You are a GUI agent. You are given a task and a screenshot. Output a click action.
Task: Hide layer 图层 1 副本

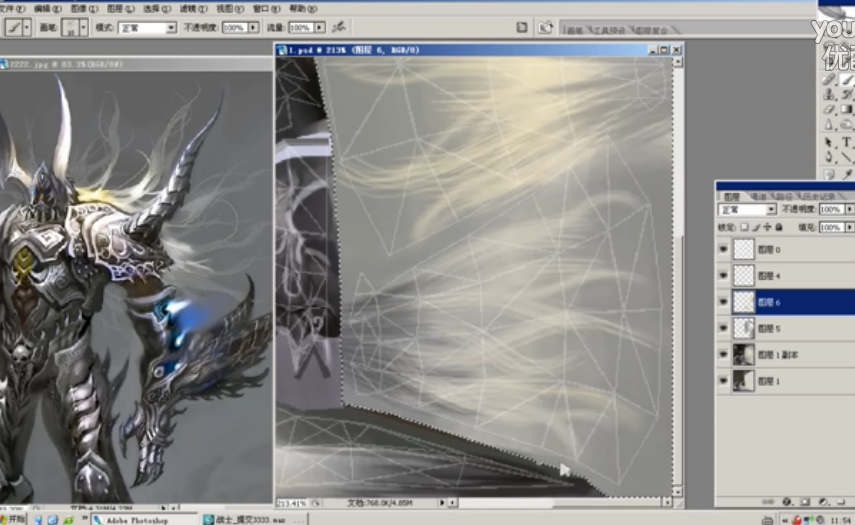[723, 354]
